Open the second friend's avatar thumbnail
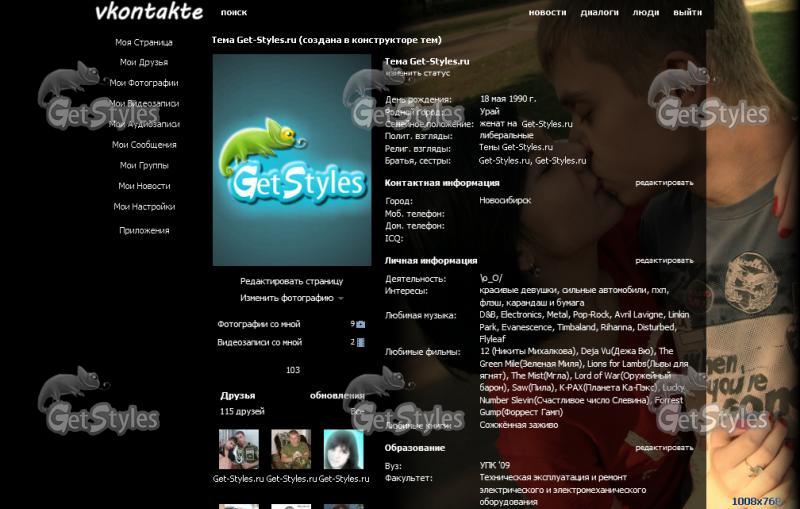The image size is (800, 509). (291, 449)
